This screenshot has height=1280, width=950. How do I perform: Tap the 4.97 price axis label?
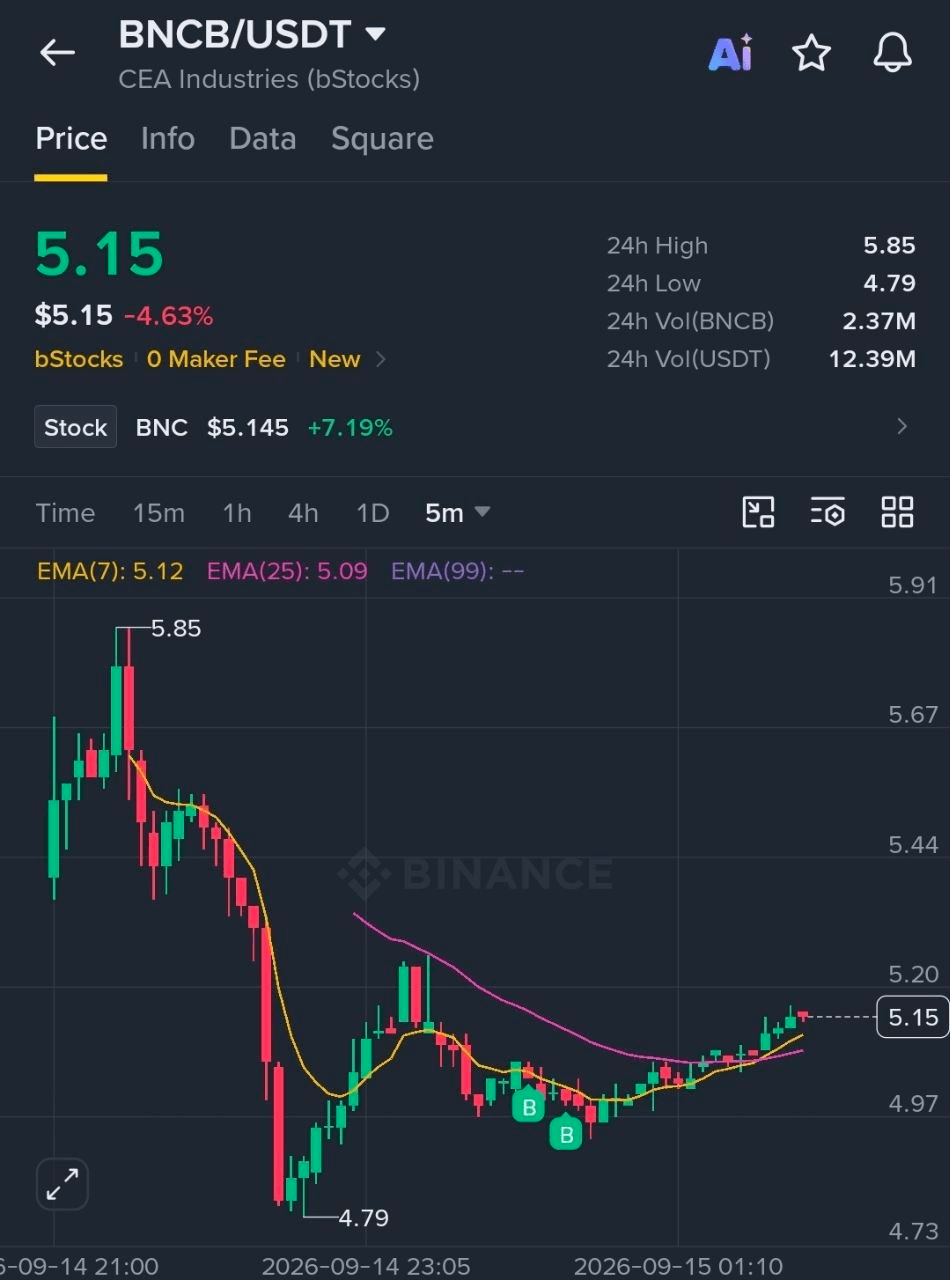[x=913, y=1104]
